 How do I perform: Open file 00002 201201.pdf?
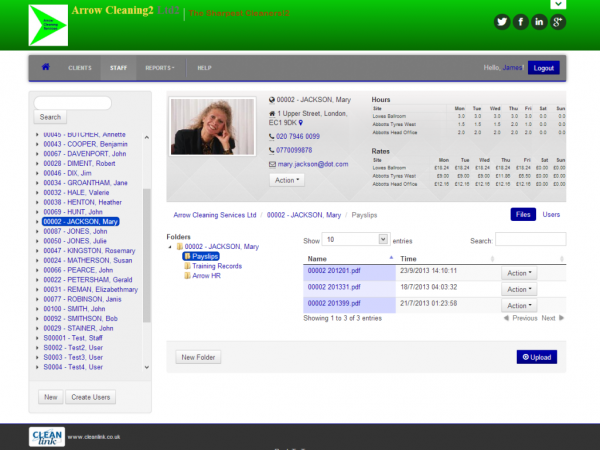tap(334, 271)
